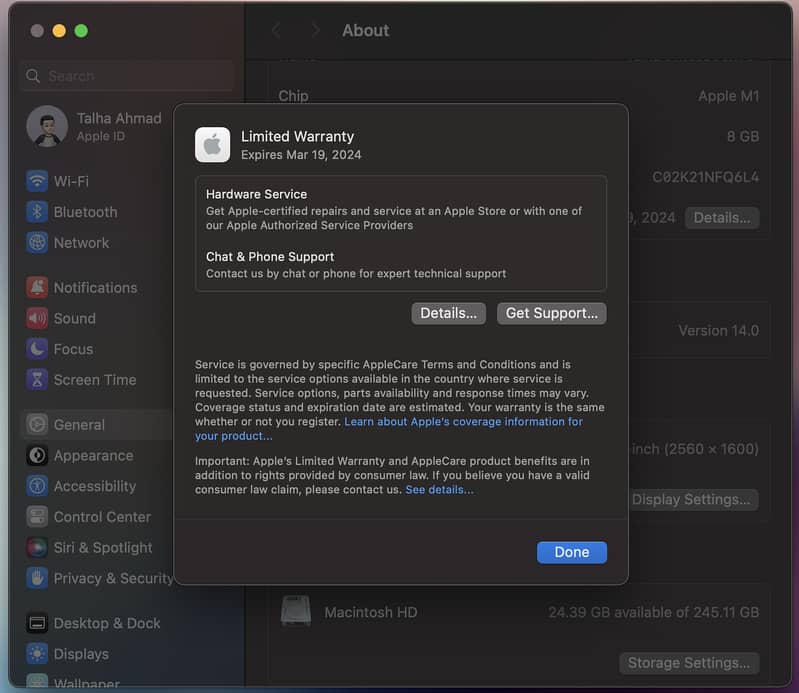Select Screen Time hourglass icon

tap(37, 380)
